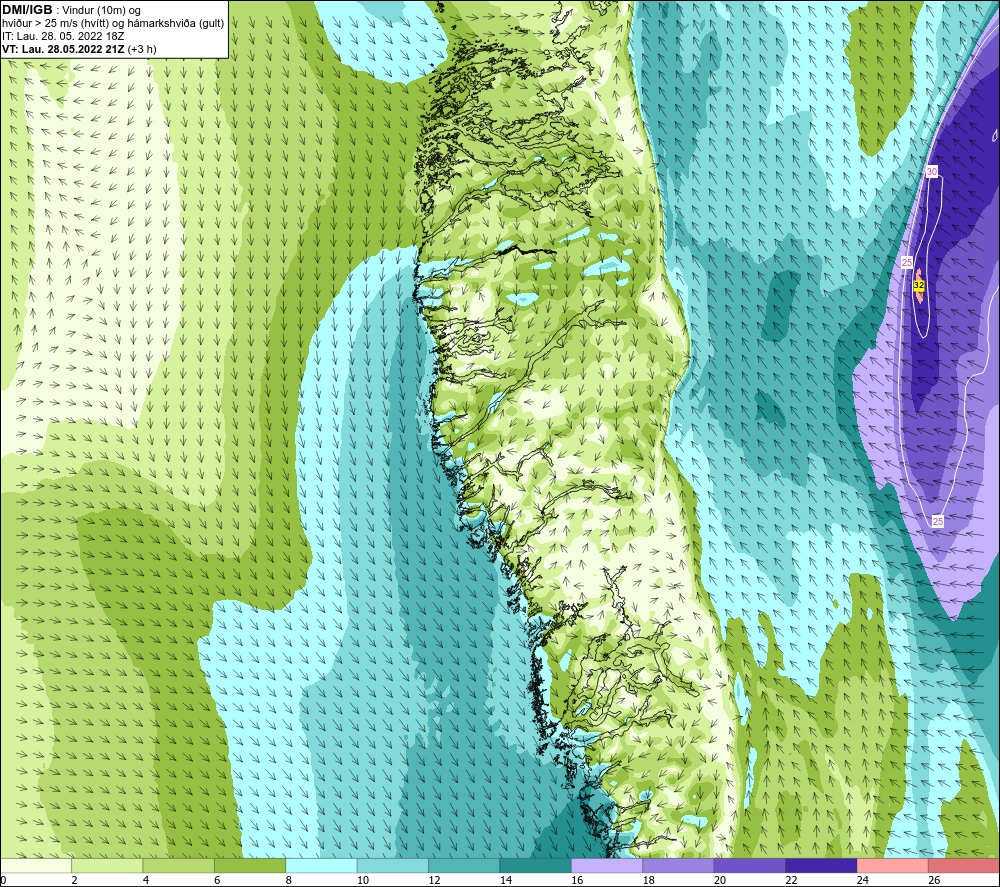Click the legend scale number 18
The width and height of the screenshot is (1000, 887).
[x=649, y=880]
